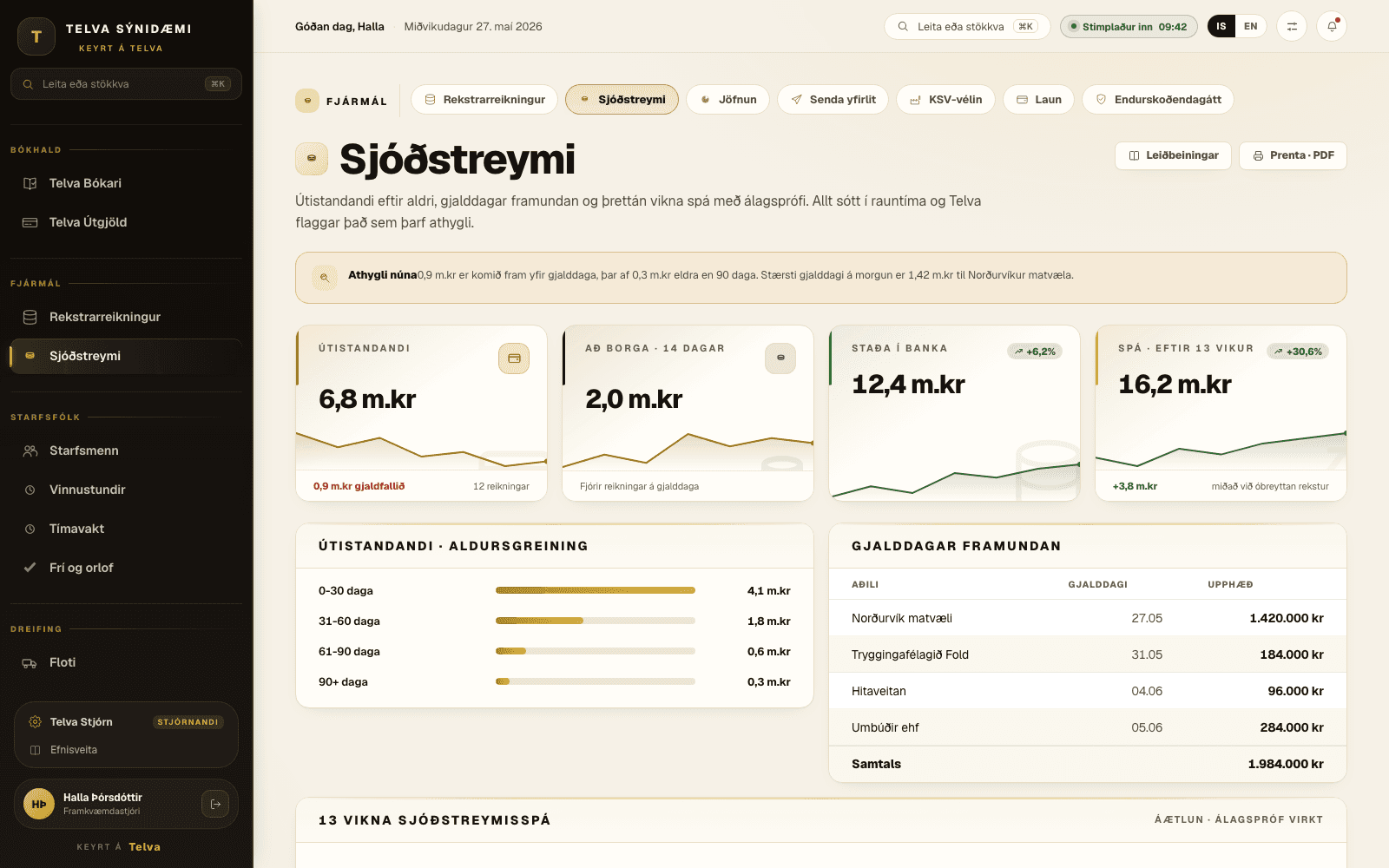
Task: Click the STJÓRNANDI badge
Action: 188,722
